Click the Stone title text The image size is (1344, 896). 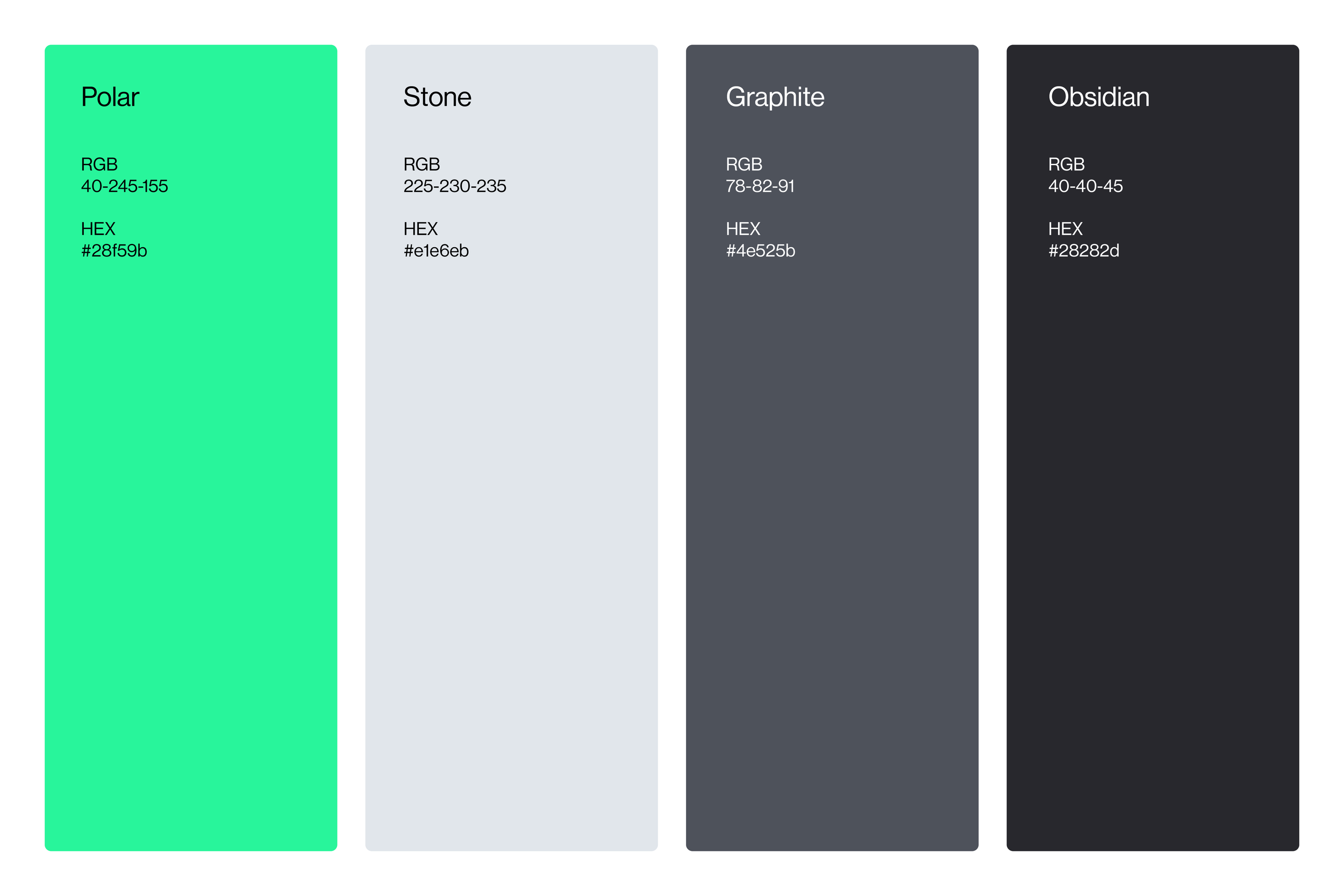(x=437, y=97)
